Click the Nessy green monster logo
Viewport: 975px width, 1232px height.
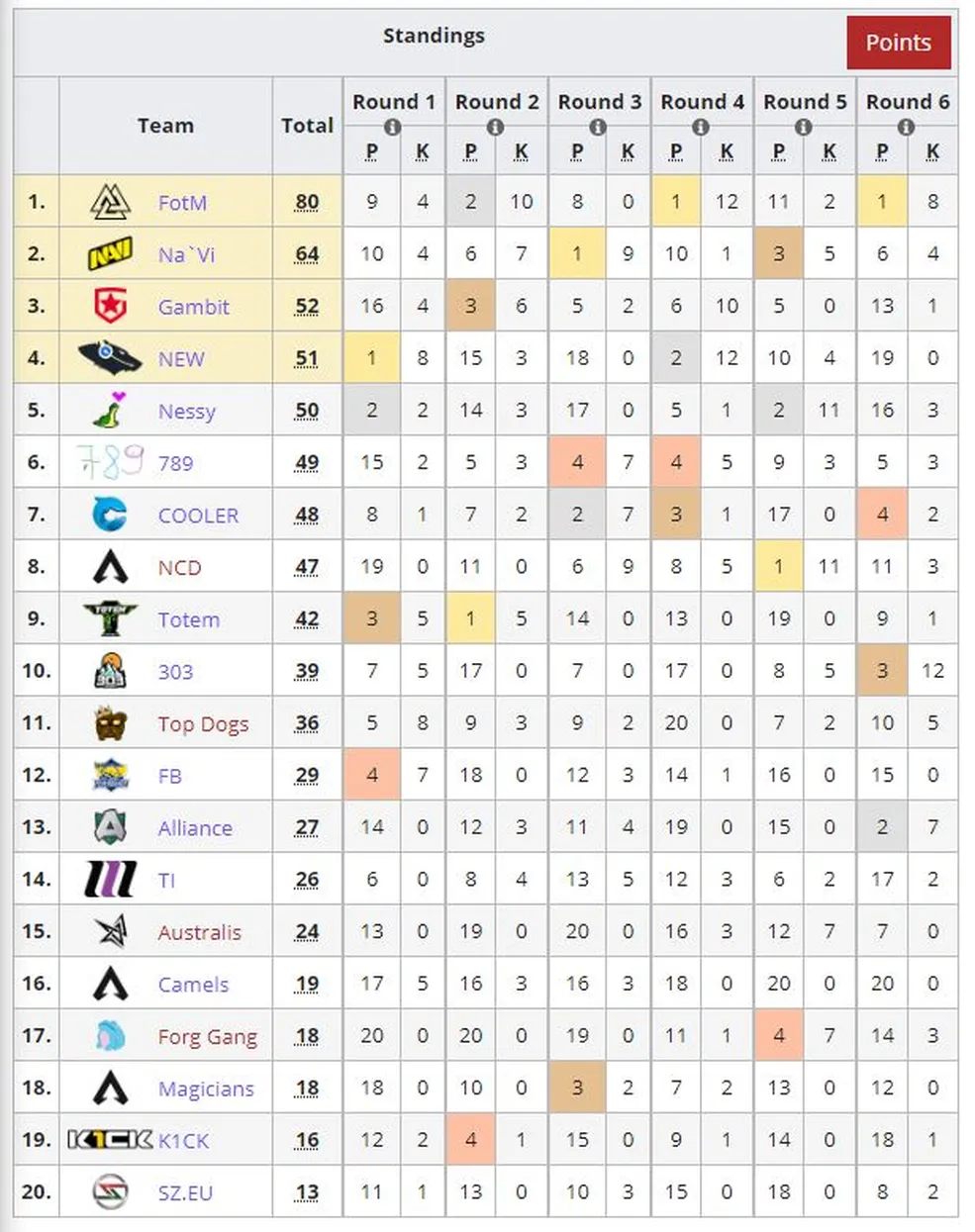tap(110, 410)
